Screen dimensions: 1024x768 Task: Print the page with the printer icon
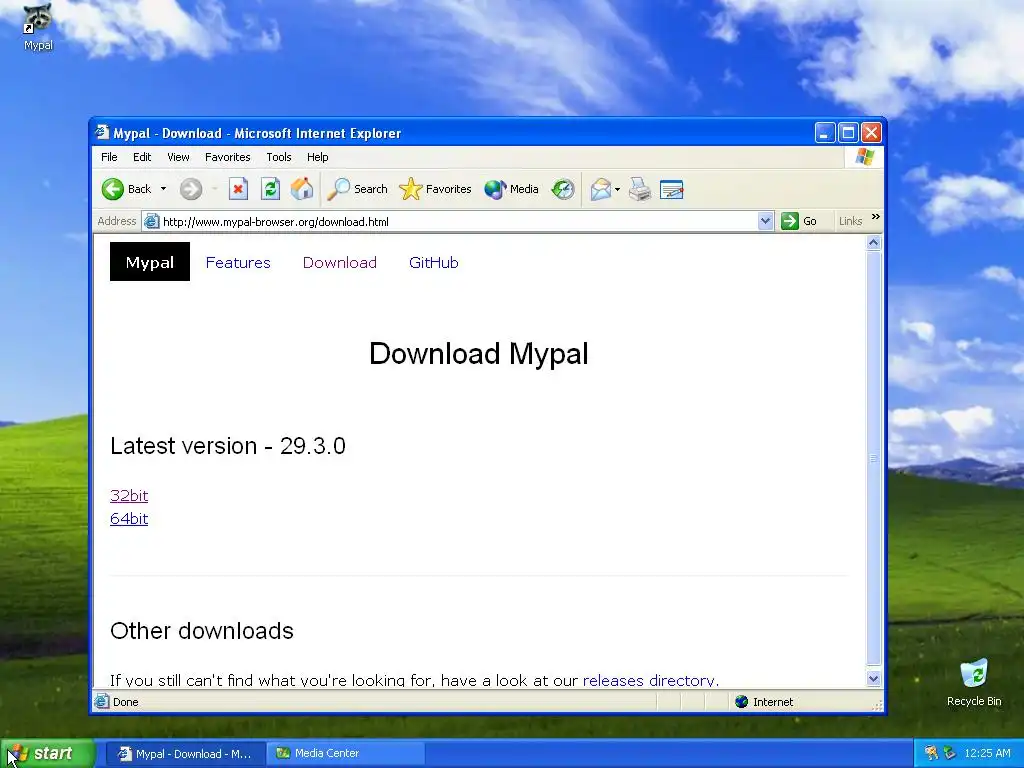pyautogui.click(x=640, y=189)
